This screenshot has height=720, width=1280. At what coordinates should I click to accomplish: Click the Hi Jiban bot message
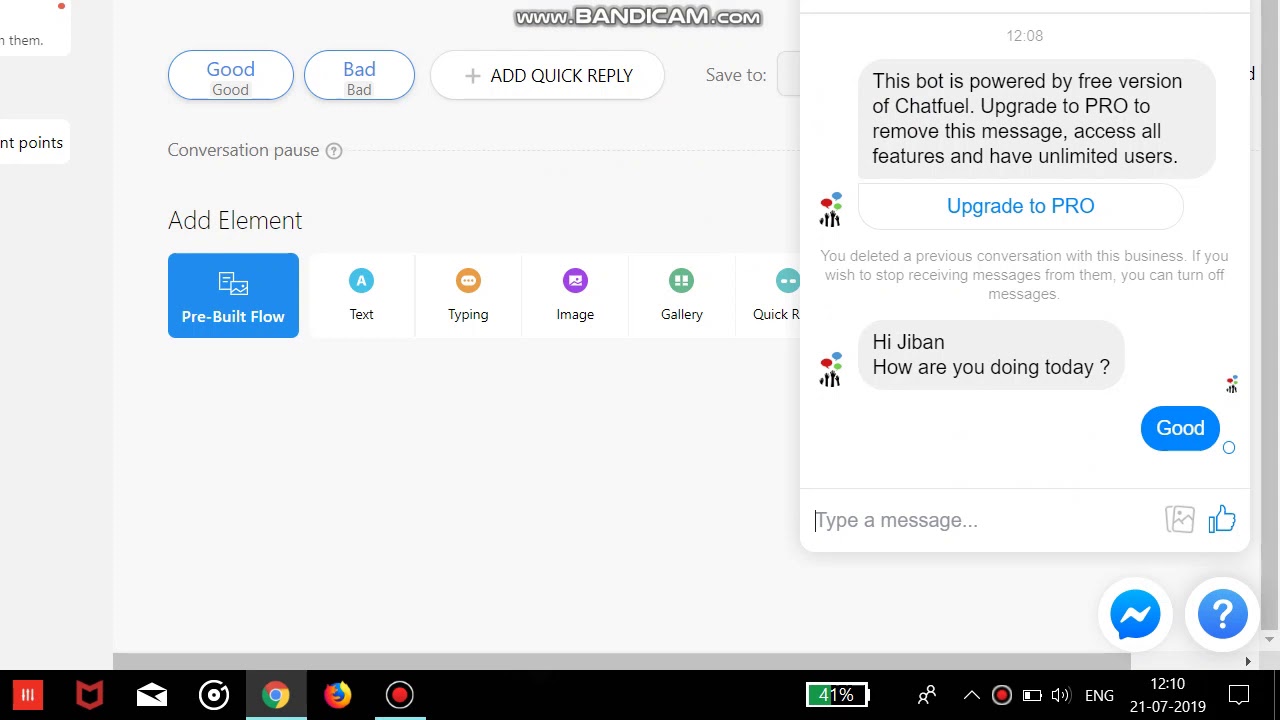(x=991, y=355)
